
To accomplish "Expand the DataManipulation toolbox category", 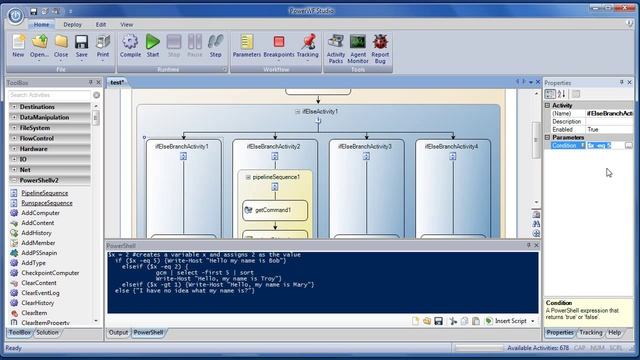I will click(x=14, y=117).
